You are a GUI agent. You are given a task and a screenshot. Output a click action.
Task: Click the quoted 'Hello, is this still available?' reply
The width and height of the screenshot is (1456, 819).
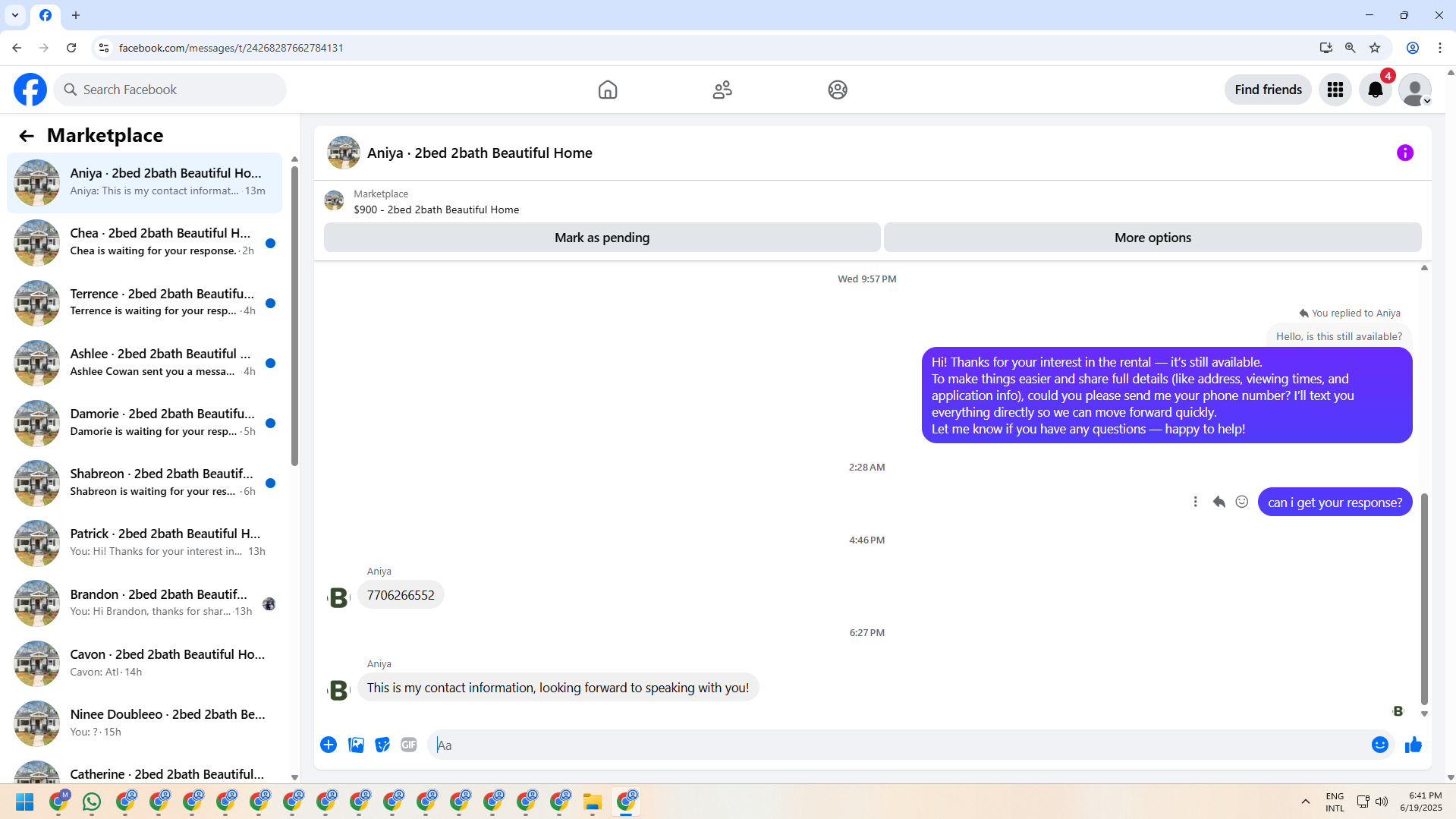[1339, 336]
